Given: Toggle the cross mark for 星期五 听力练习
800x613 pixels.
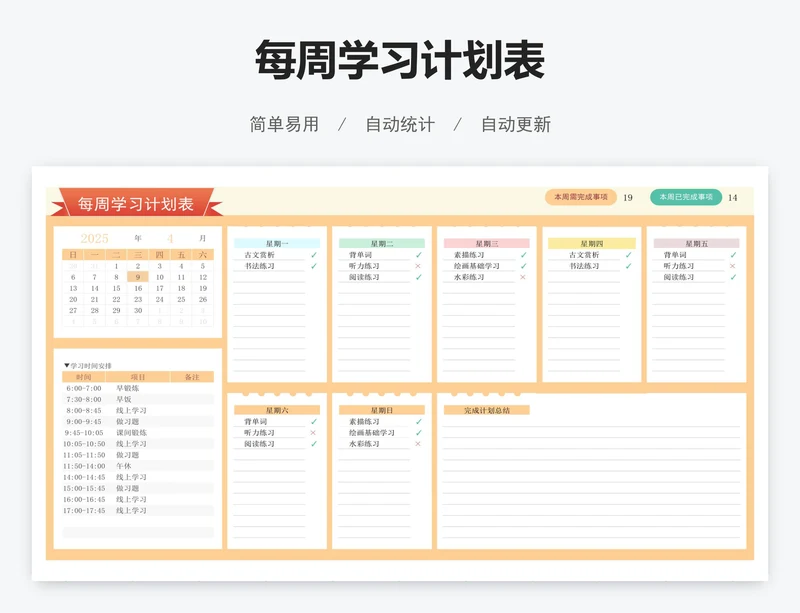Looking at the screenshot, I should 733,266.
